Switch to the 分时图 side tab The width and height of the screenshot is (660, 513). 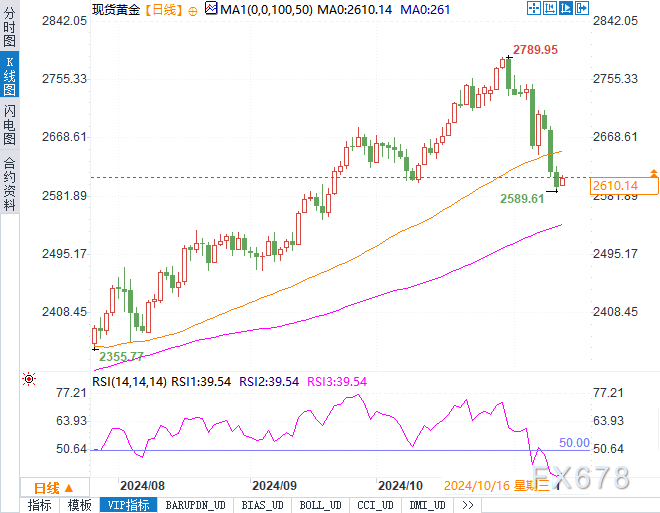9,31
